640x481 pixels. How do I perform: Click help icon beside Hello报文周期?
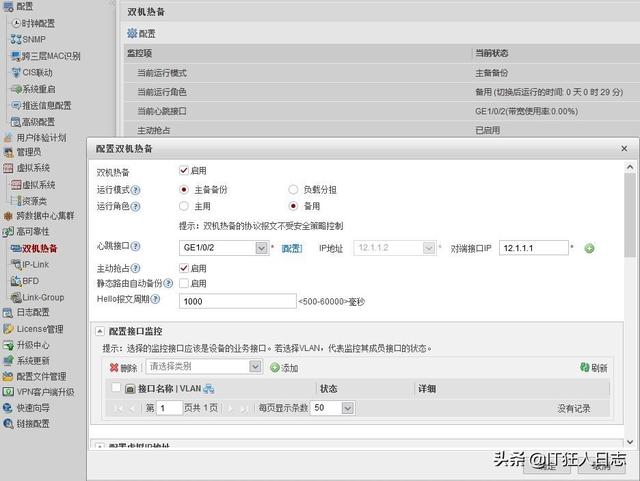pyautogui.click(x=155, y=299)
